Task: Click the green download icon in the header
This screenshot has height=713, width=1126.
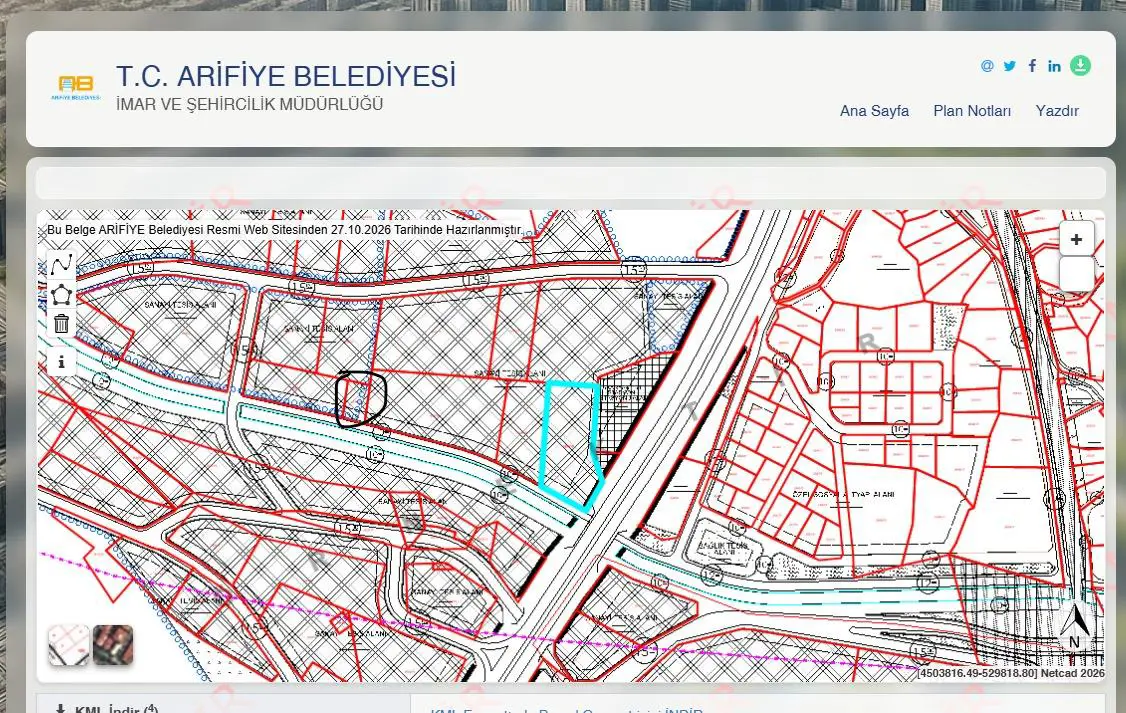Action: [x=1080, y=65]
